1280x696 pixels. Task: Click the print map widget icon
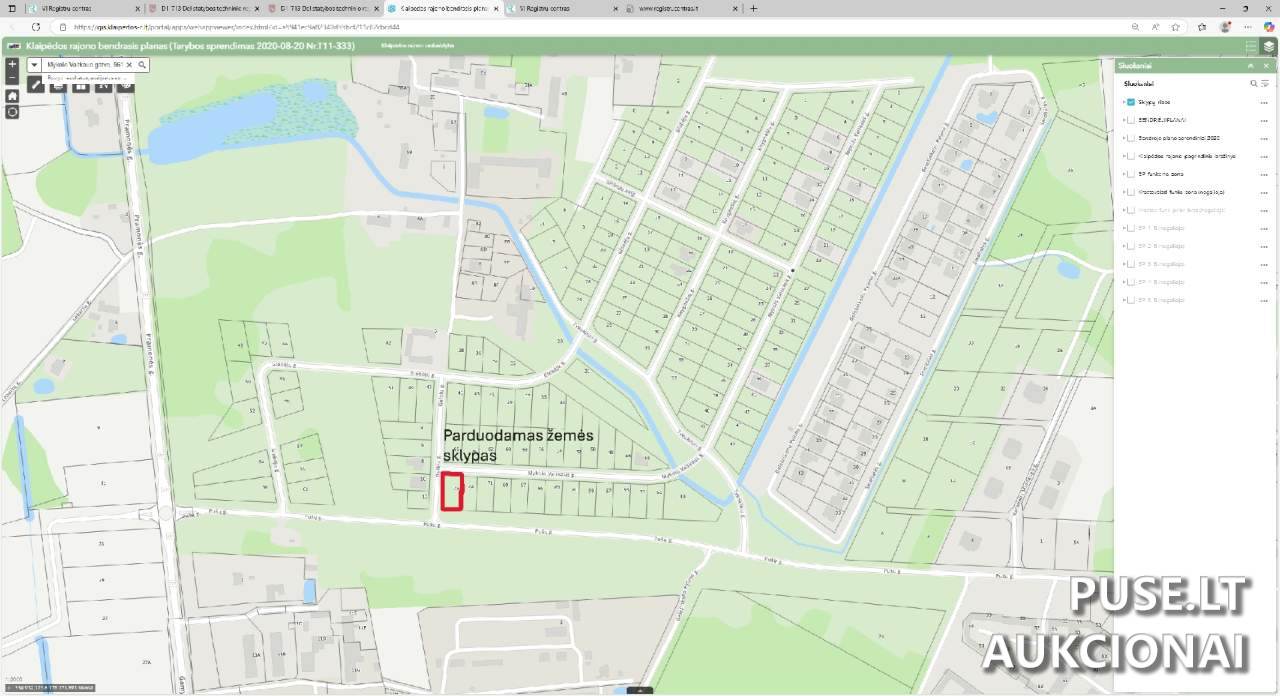click(58, 85)
